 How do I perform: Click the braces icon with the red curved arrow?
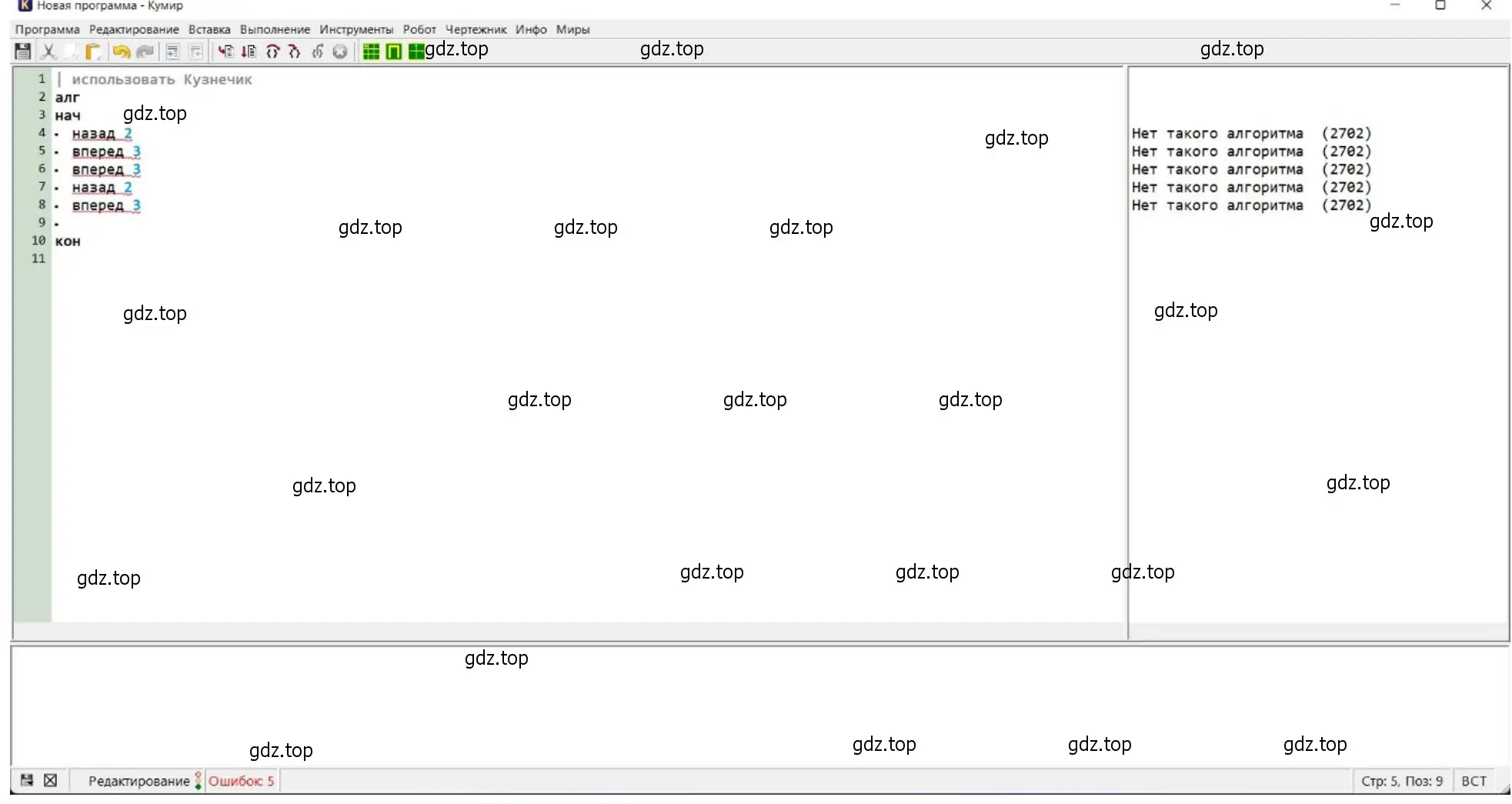(x=294, y=52)
